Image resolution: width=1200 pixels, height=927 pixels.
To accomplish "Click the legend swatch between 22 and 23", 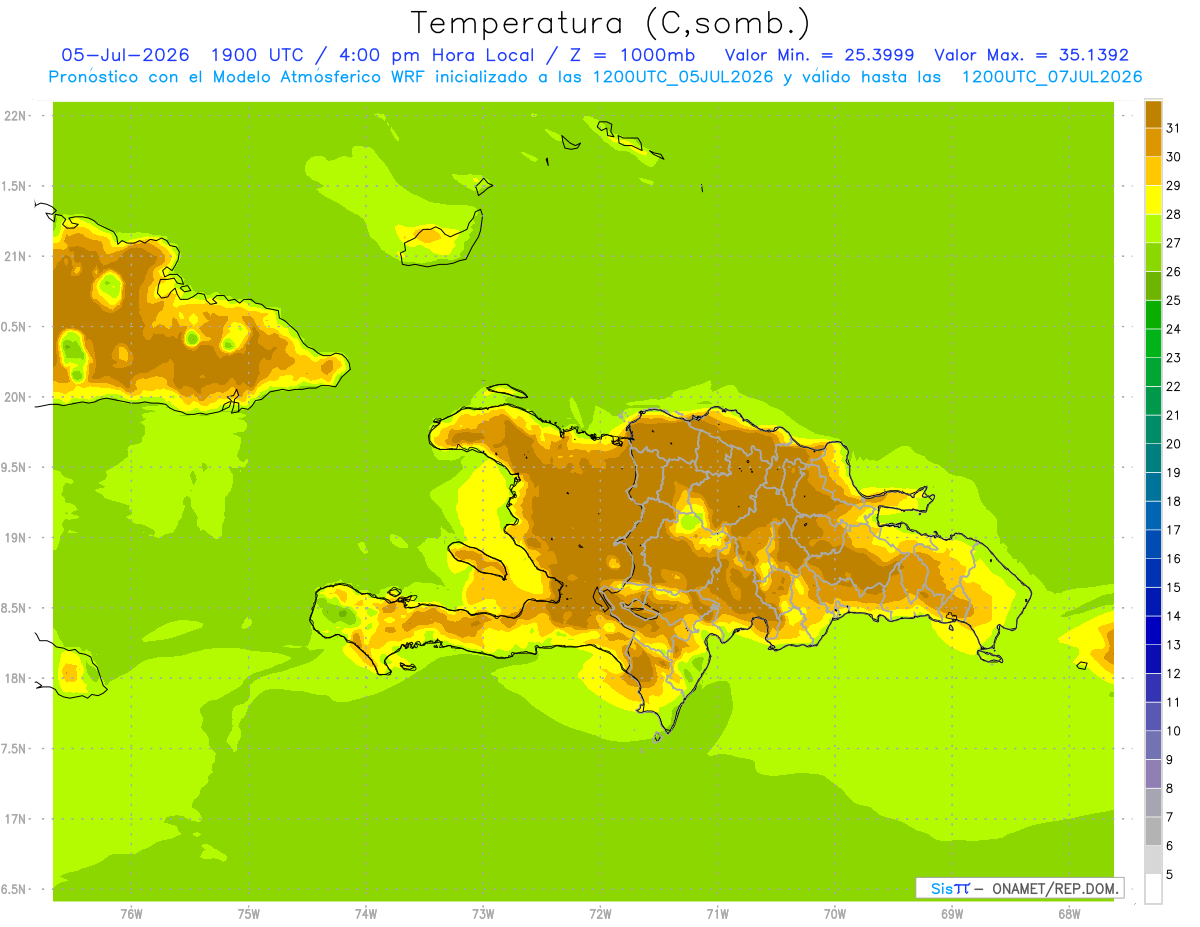I will coord(1153,372).
